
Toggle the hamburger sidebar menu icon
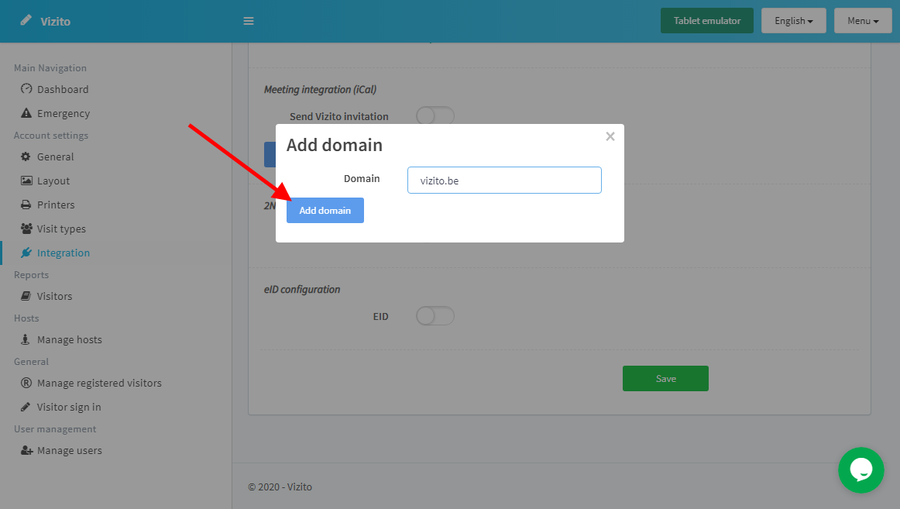coord(249,21)
